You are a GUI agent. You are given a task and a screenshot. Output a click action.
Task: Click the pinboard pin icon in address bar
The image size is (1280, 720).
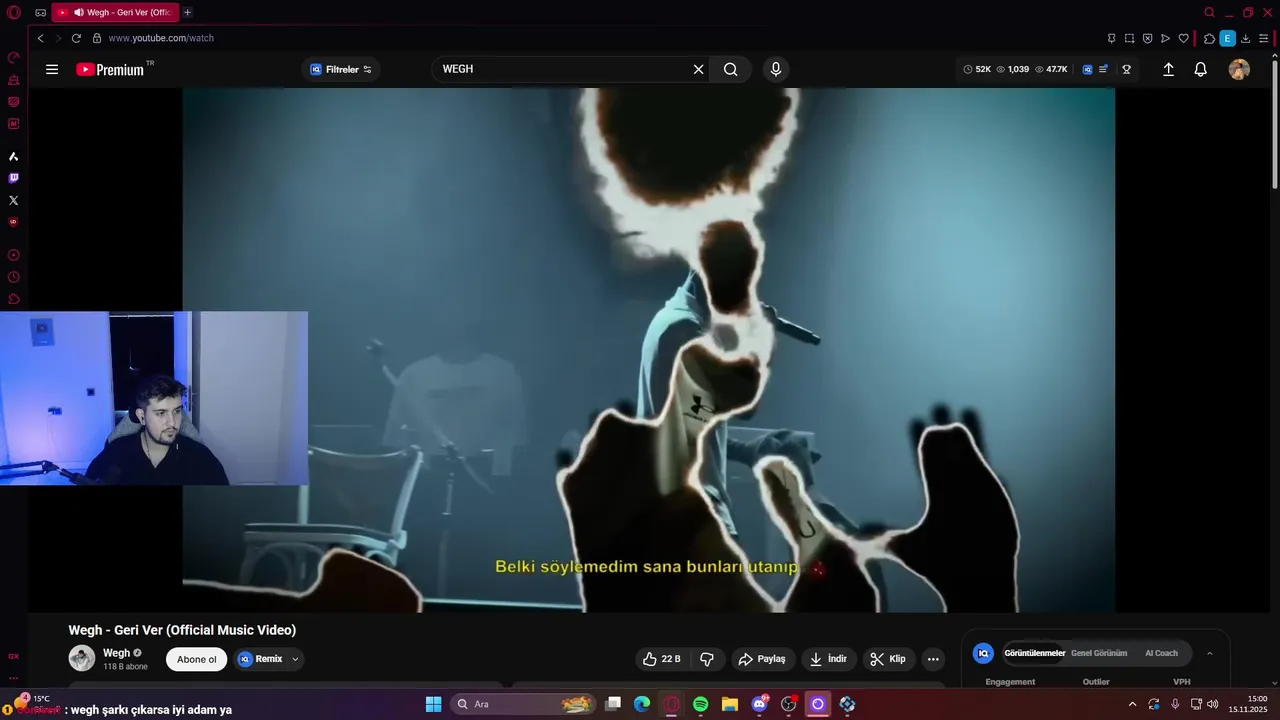[x=1111, y=38]
